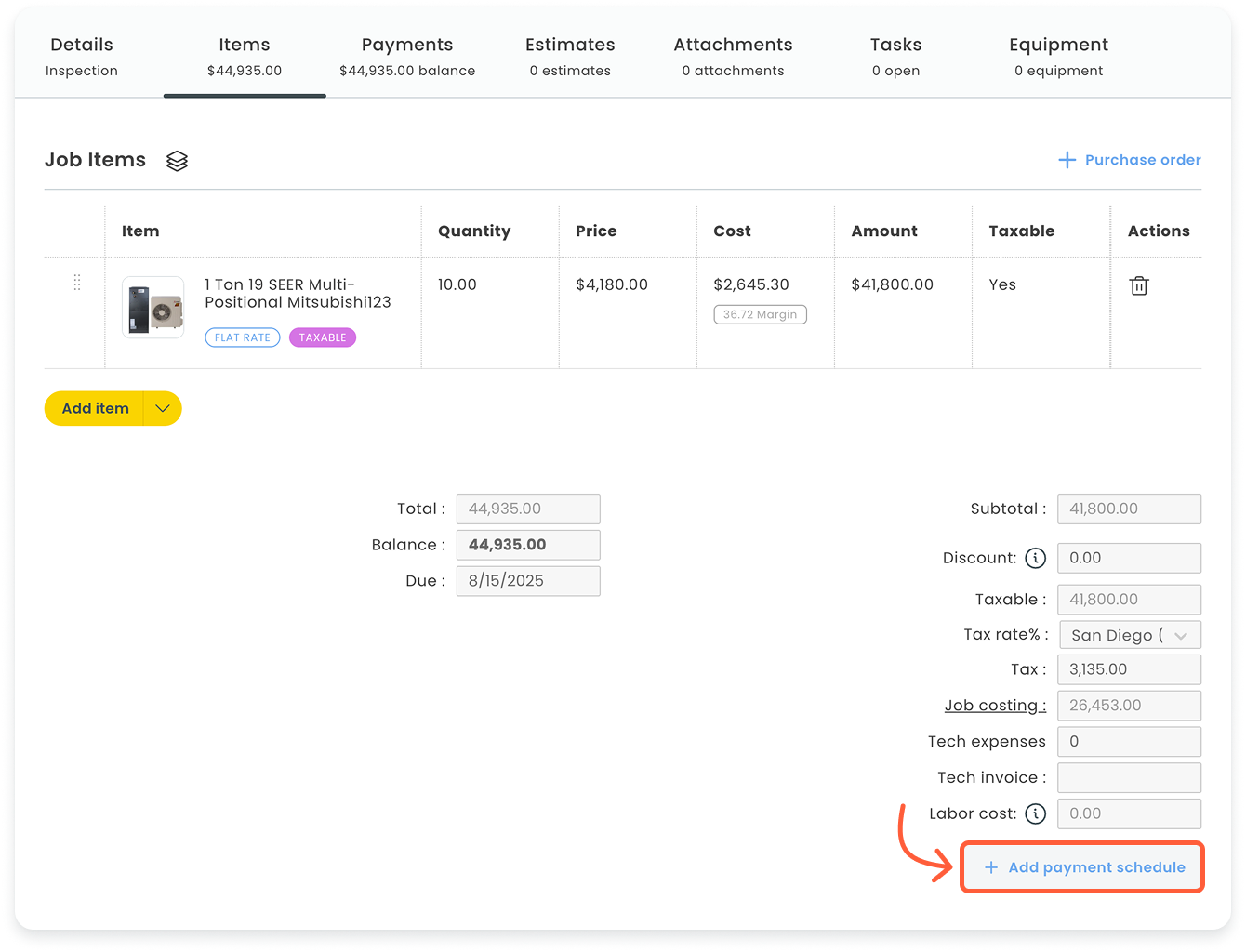Open the Due date field picker
The width and height of the screenshot is (1246, 952).
[x=527, y=580]
